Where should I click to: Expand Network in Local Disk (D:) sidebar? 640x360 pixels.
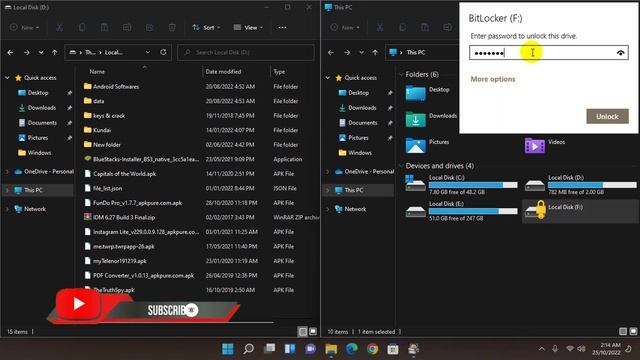click(x=7, y=209)
